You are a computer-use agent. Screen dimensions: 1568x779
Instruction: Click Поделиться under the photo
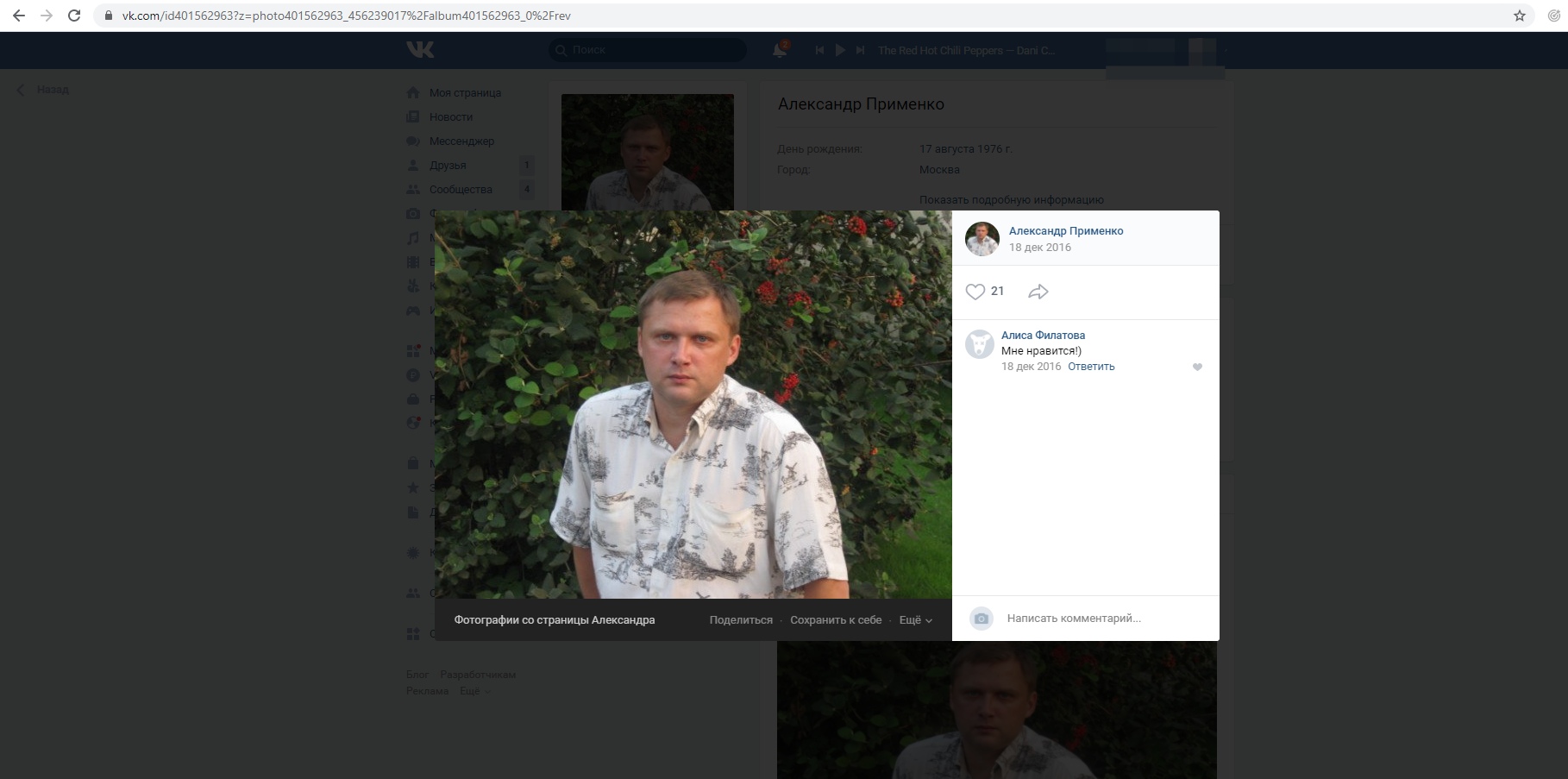pos(741,620)
